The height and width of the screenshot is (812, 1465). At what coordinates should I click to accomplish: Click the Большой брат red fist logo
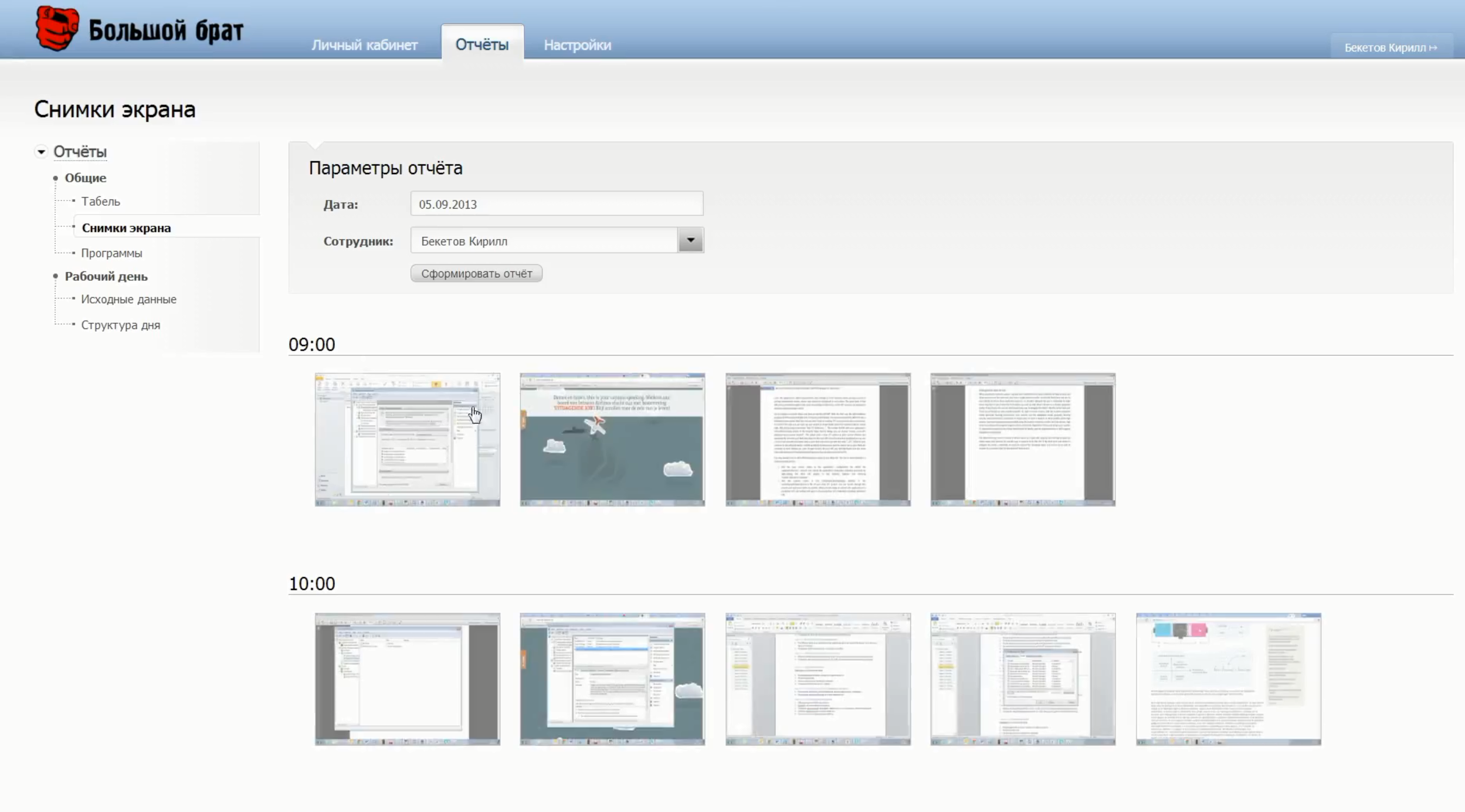57,28
